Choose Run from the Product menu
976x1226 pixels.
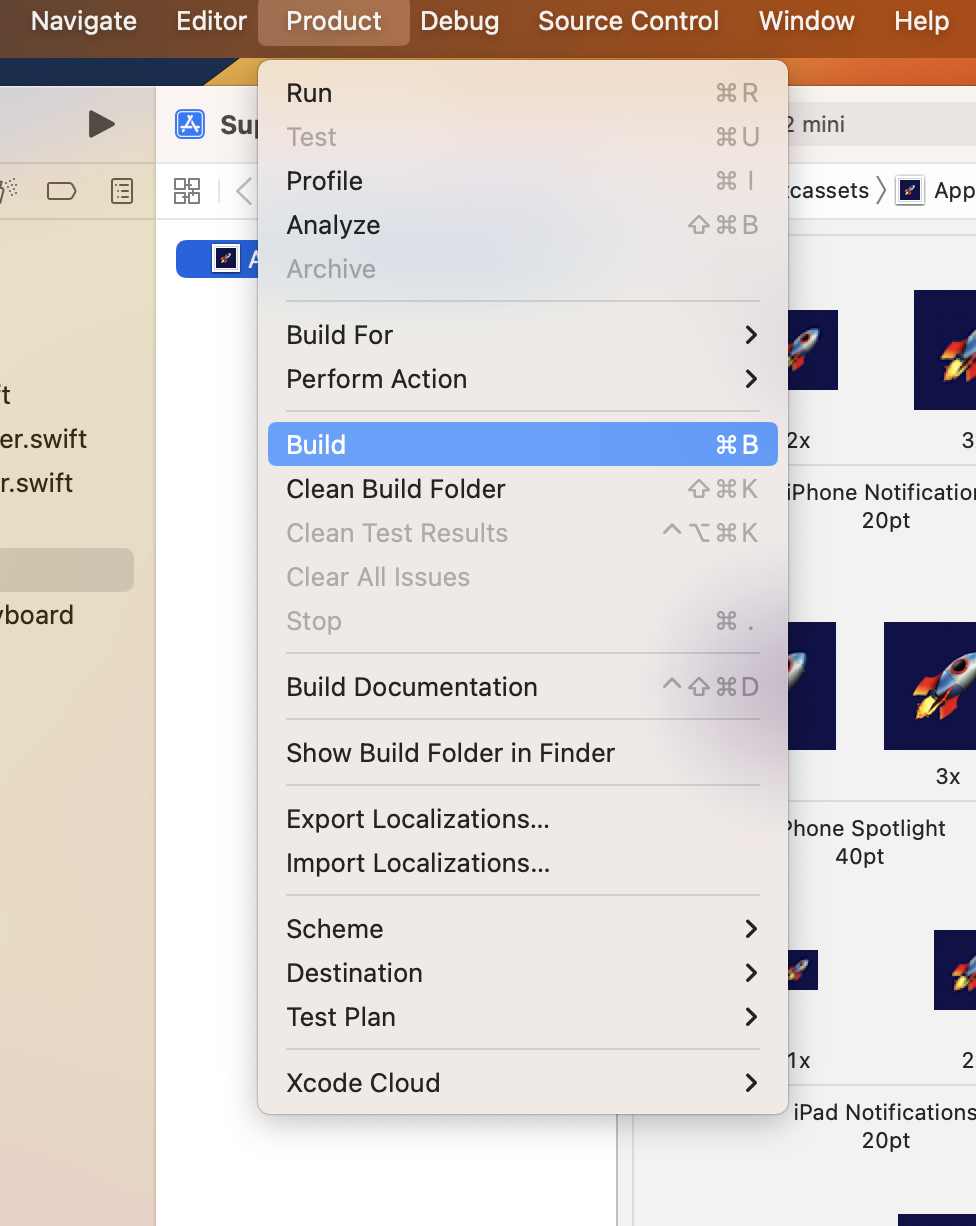point(523,93)
